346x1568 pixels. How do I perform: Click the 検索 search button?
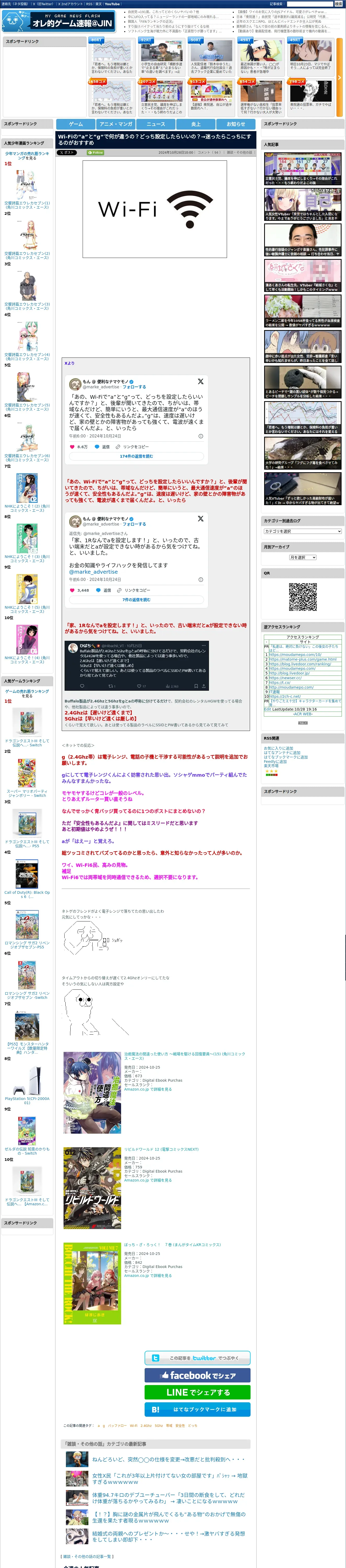tap(338, 4)
